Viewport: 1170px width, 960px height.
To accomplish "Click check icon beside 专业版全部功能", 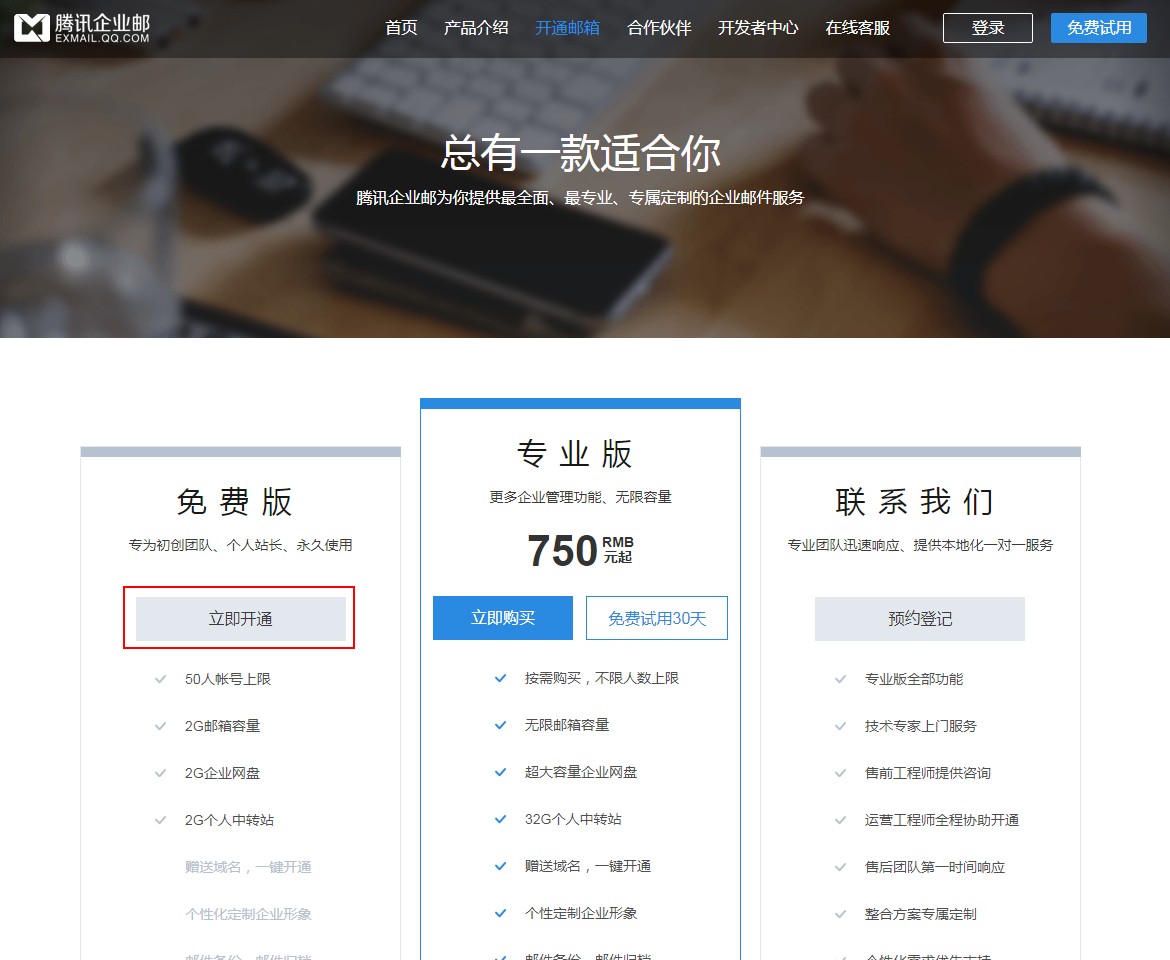I will coord(840,679).
